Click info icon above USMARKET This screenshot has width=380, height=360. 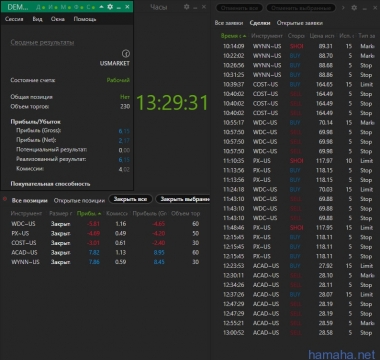click(126, 53)
